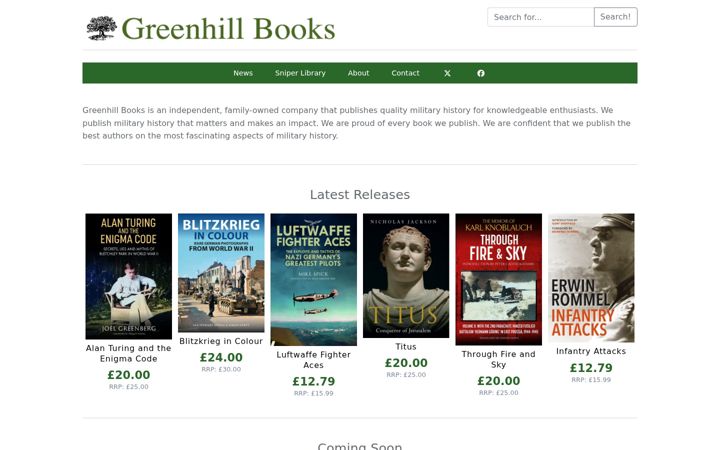Viewport: 720px width, 450px height.
Task: Click the Infantry Attacks title link
Action: [591, 351]
